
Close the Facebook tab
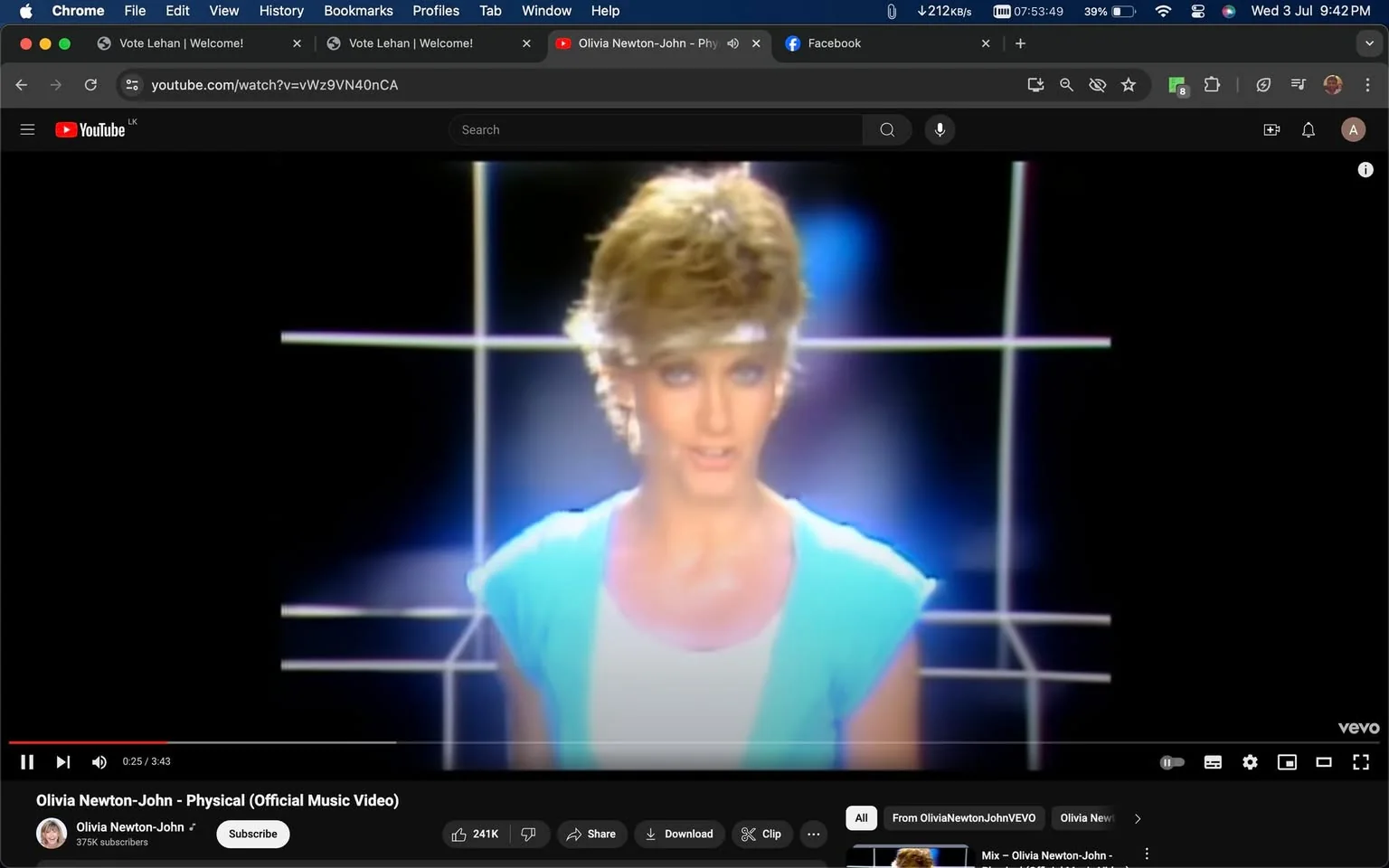tap(986, 43)
